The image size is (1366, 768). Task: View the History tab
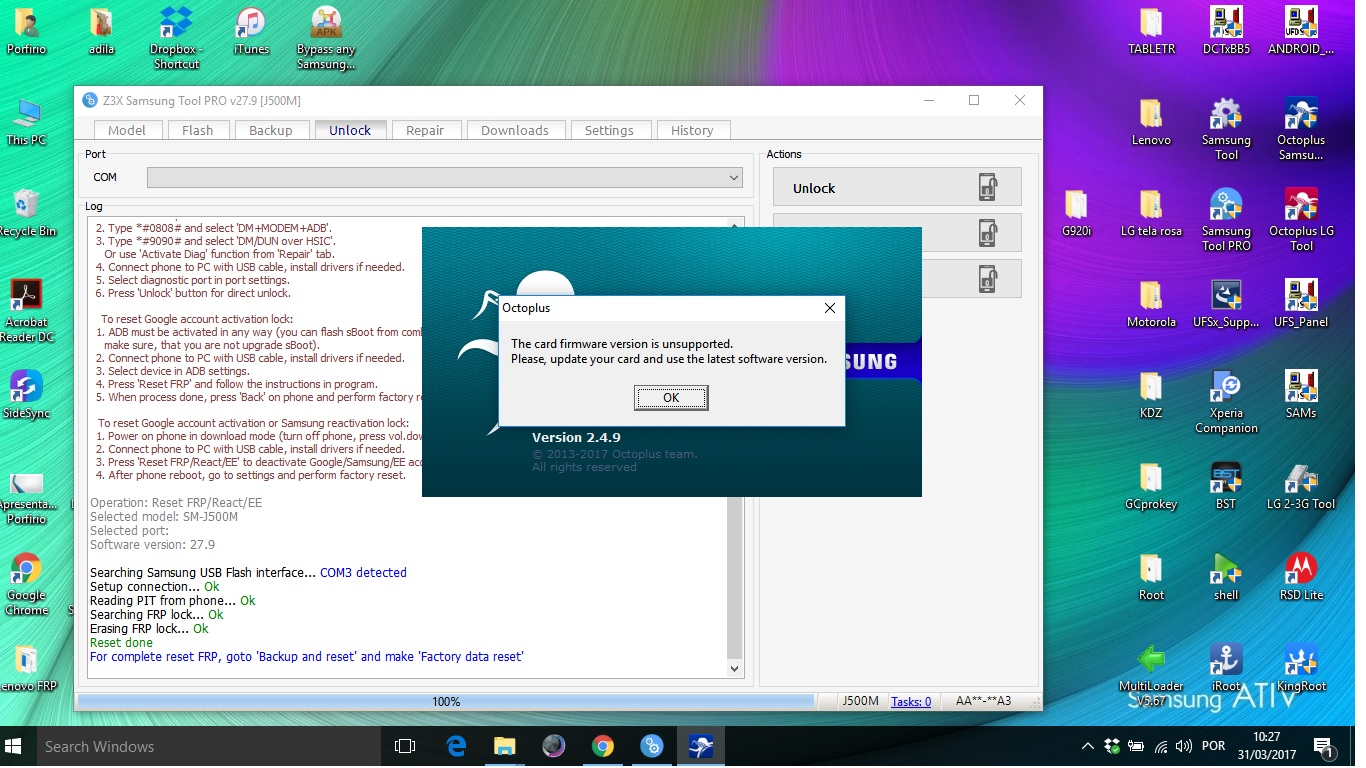[x=692, y=130]
